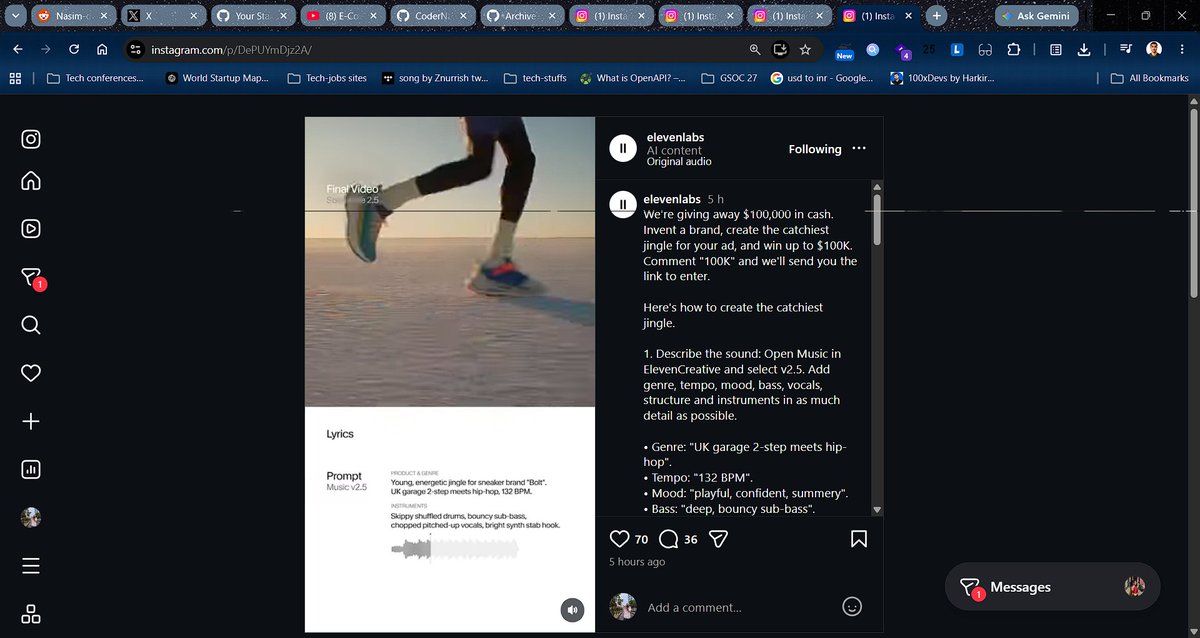
Task: Go back with the browser back arrow
Action: click(18, 49)
